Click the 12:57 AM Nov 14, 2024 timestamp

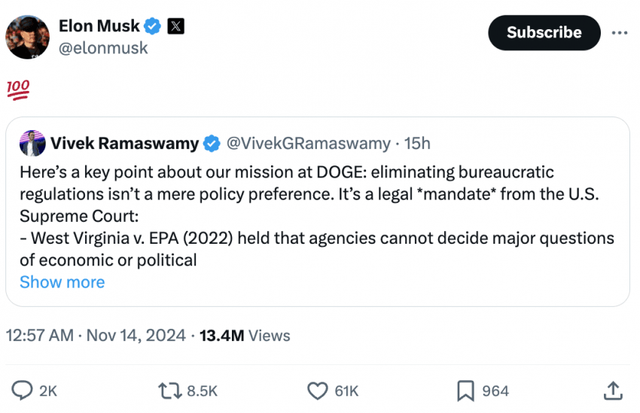point(95,336)
